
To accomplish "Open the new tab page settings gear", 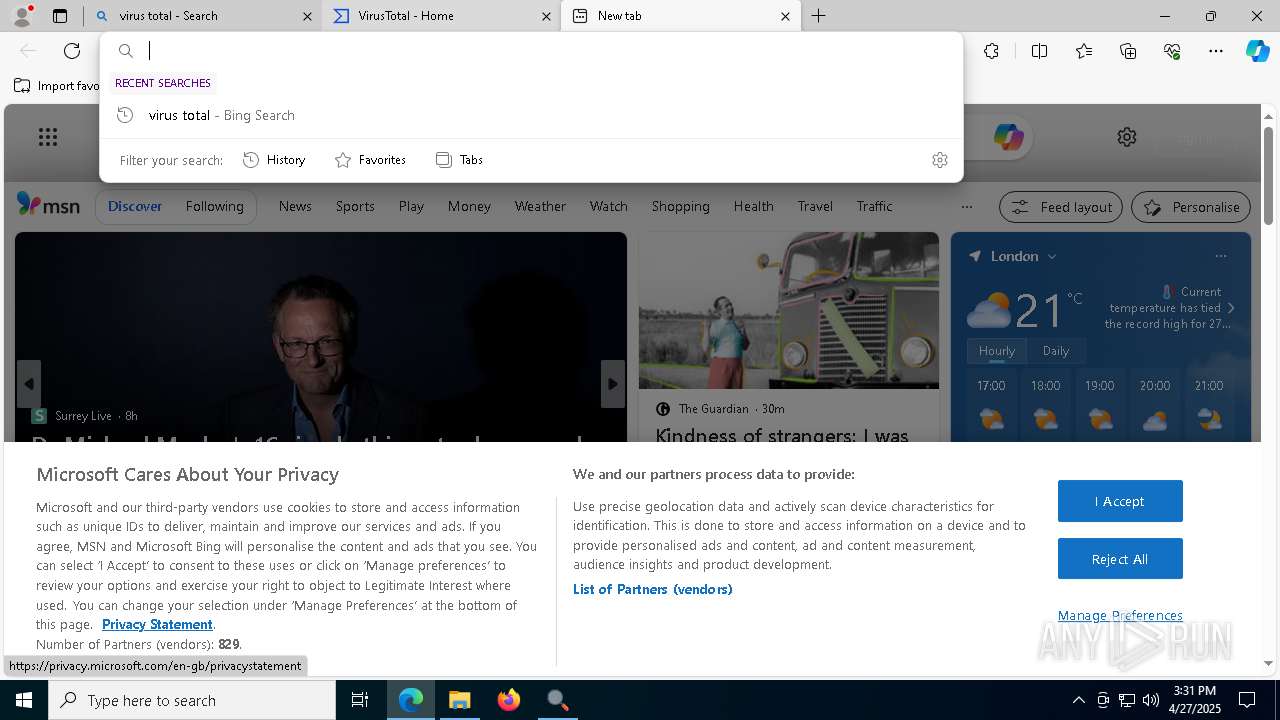I will coord(1127,137).
